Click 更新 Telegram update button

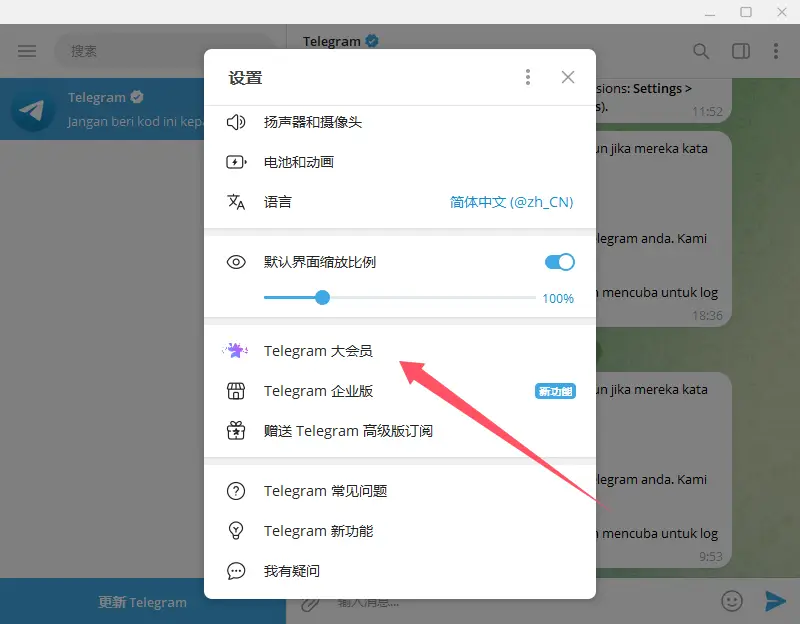pyautogui.click(x=142, y=602)
